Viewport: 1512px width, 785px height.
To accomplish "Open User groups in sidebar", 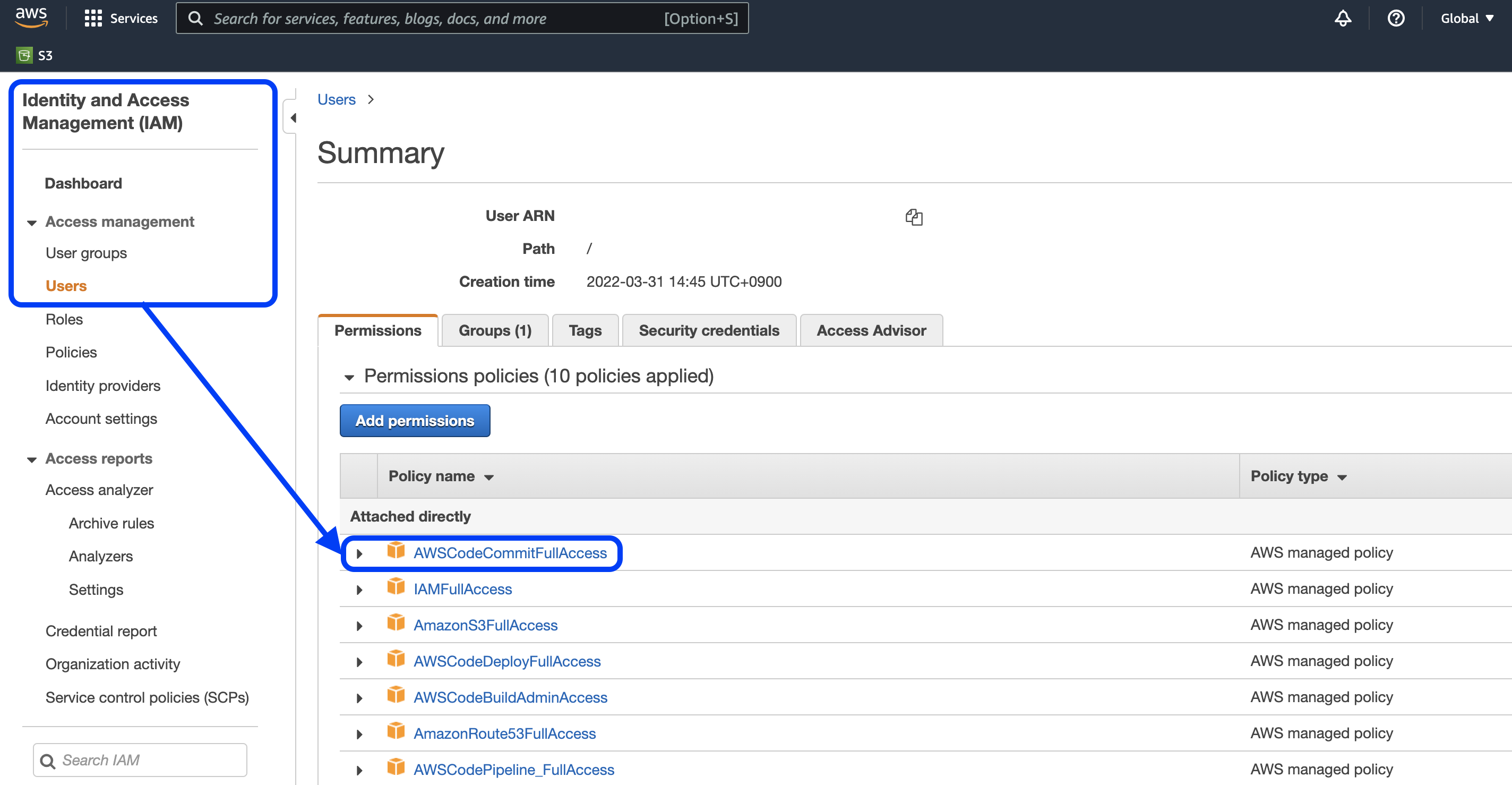I will 87,253.
